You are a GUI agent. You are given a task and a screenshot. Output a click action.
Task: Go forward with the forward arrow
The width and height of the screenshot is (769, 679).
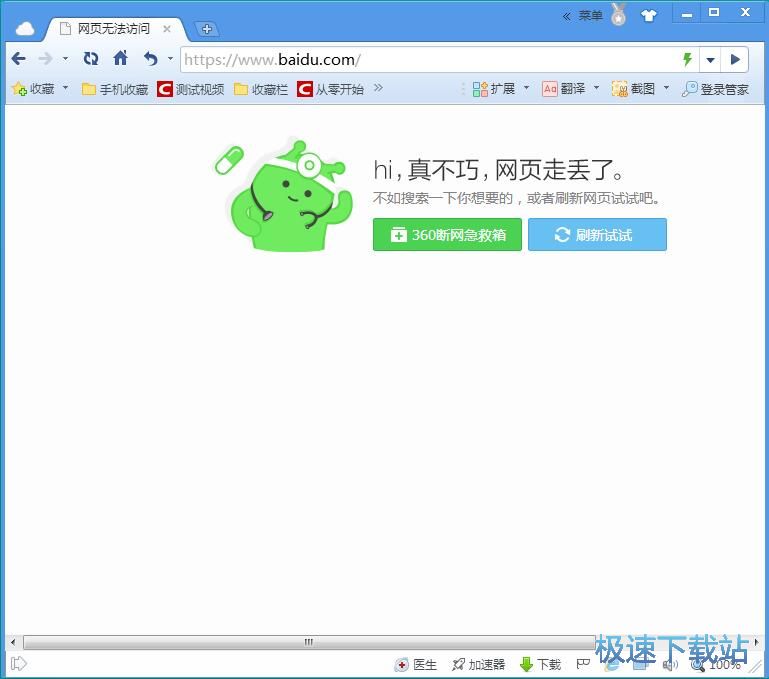(45, 59)
